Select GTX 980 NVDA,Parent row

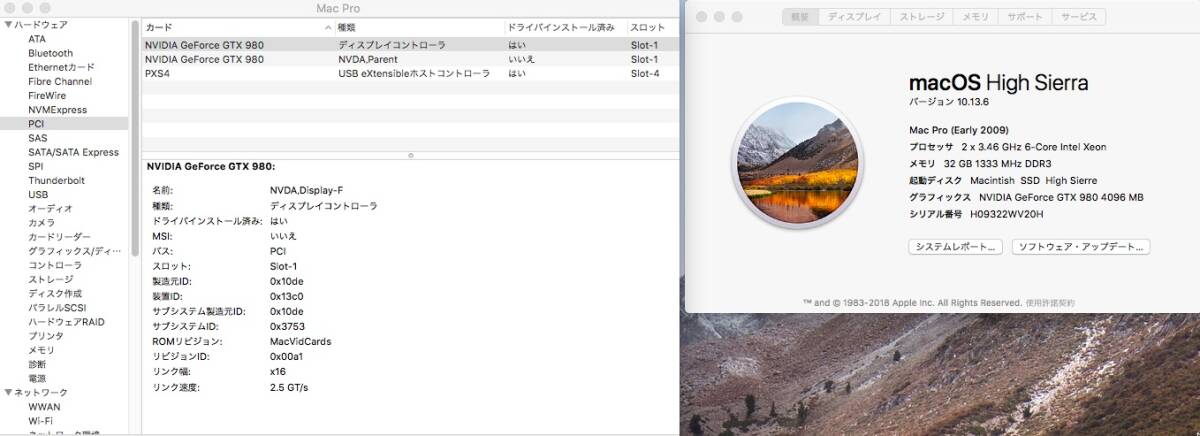point(410,59)
